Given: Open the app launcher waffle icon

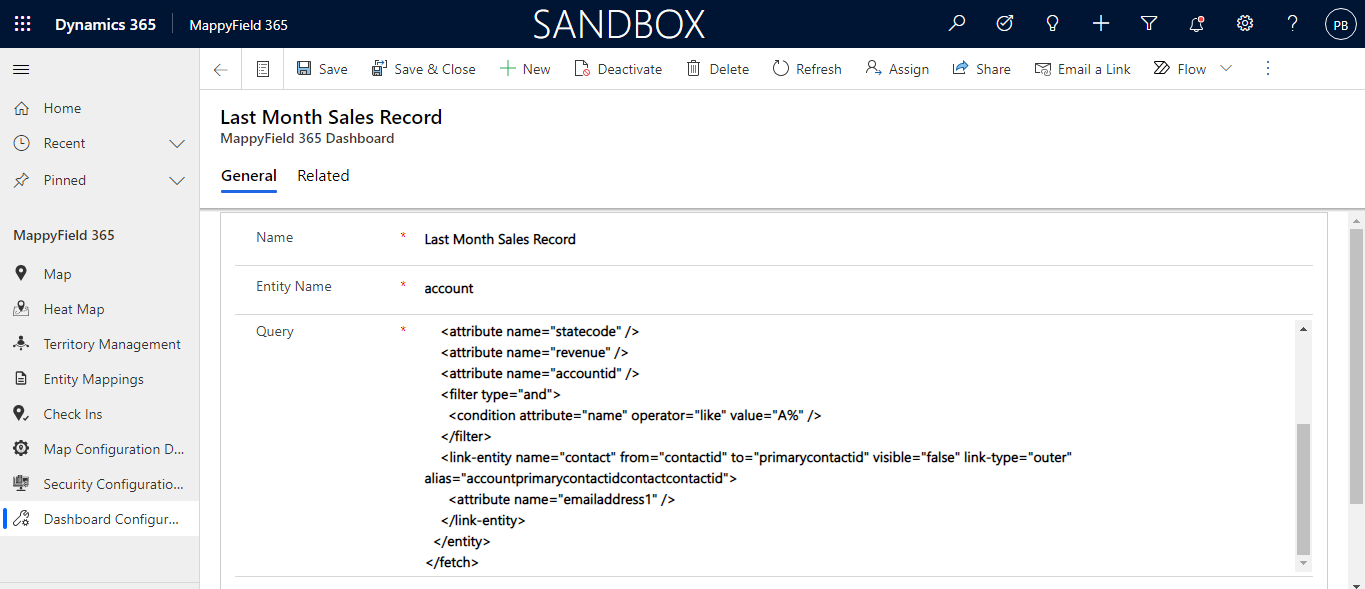Looking at the screenshot, I should click(x=22, y=24).
